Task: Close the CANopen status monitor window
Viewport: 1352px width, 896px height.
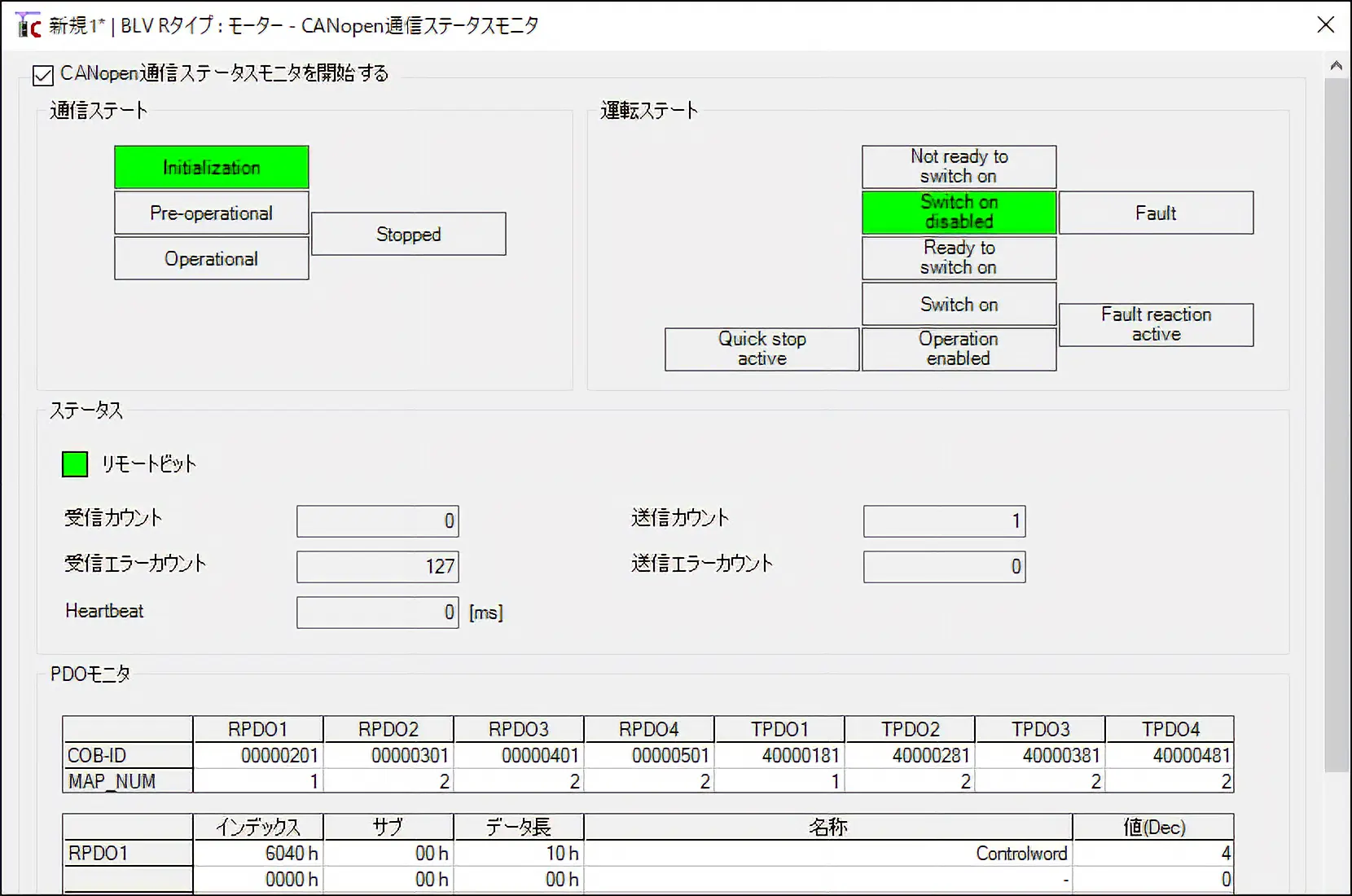Action: [x=1325, y=25]
